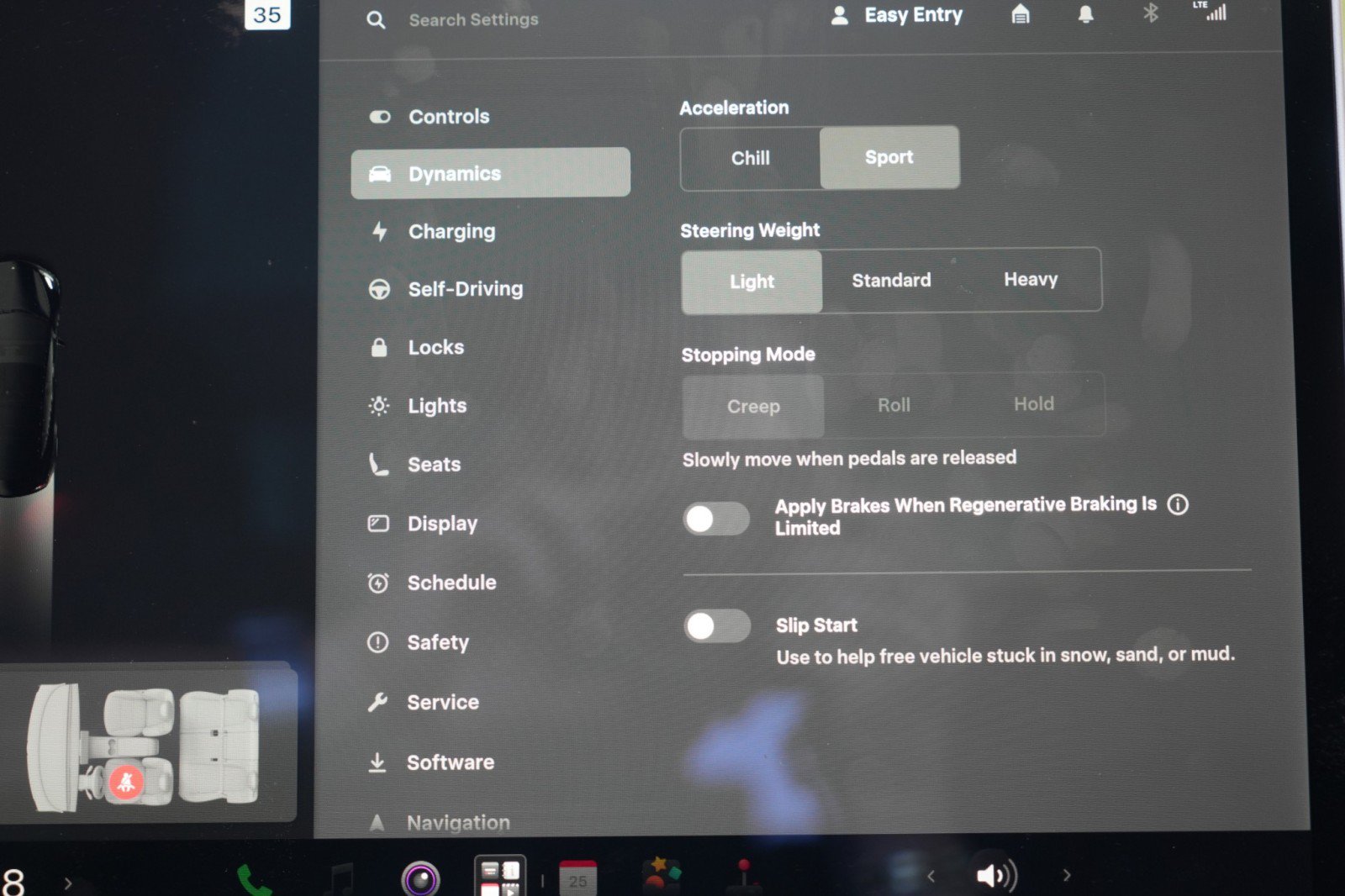Show info about regenerative braking option
This screenshot has width=1345, height=896.
tap(1178, 504)
